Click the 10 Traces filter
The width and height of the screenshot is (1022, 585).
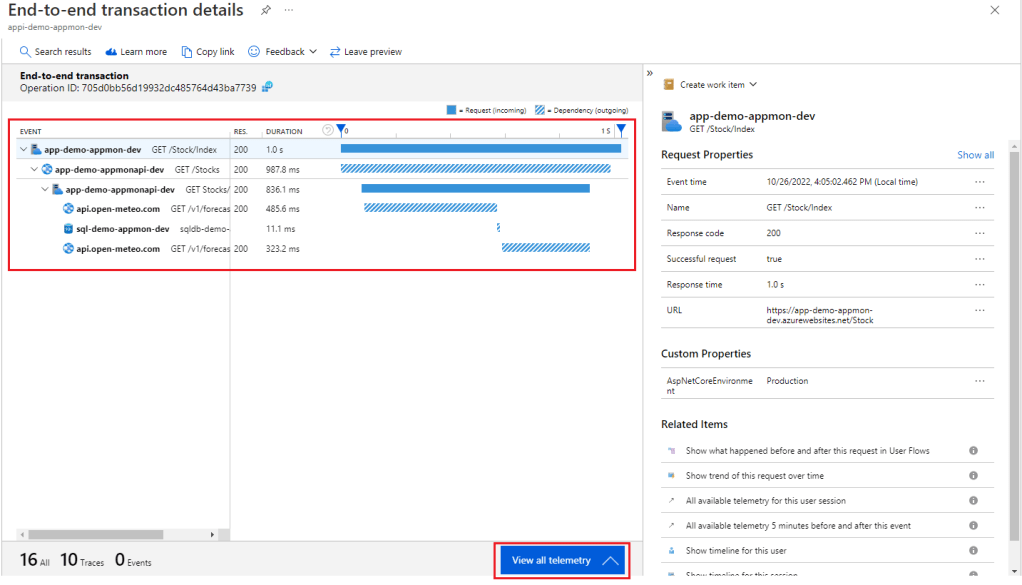point(82,561)
